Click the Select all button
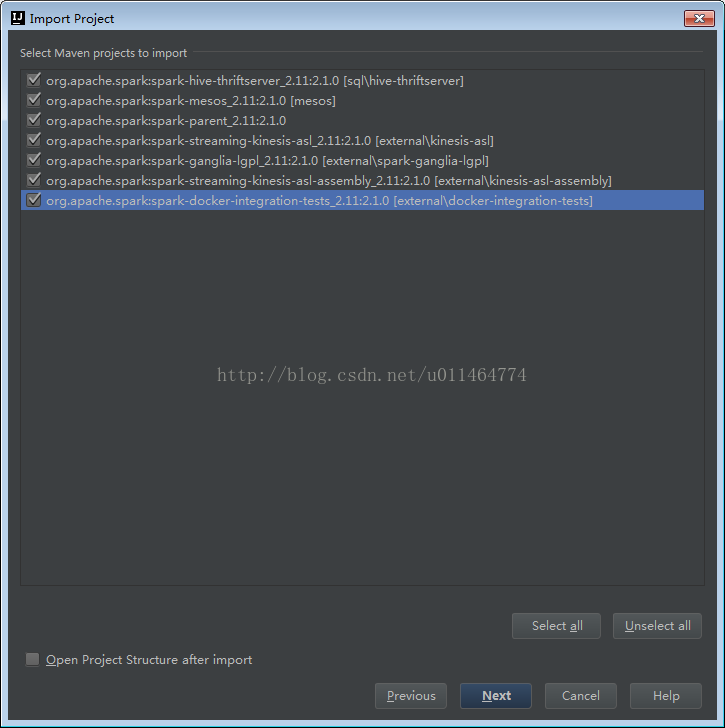This screenshot has height=728, width=725. (x=556, y=626)
